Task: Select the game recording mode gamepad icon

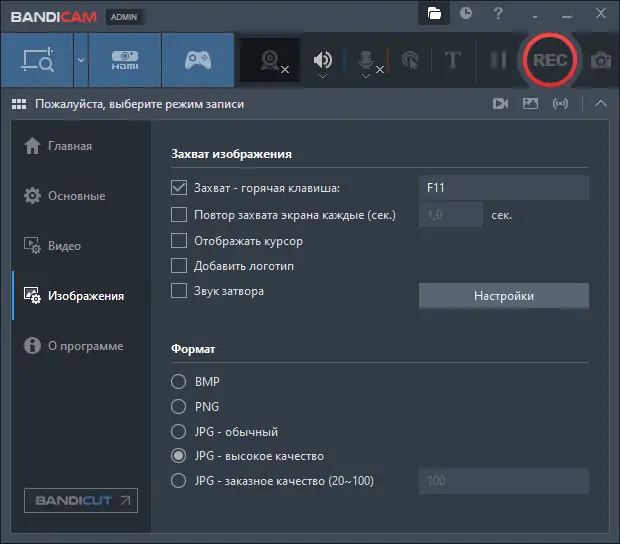Action: coord(198,60)
